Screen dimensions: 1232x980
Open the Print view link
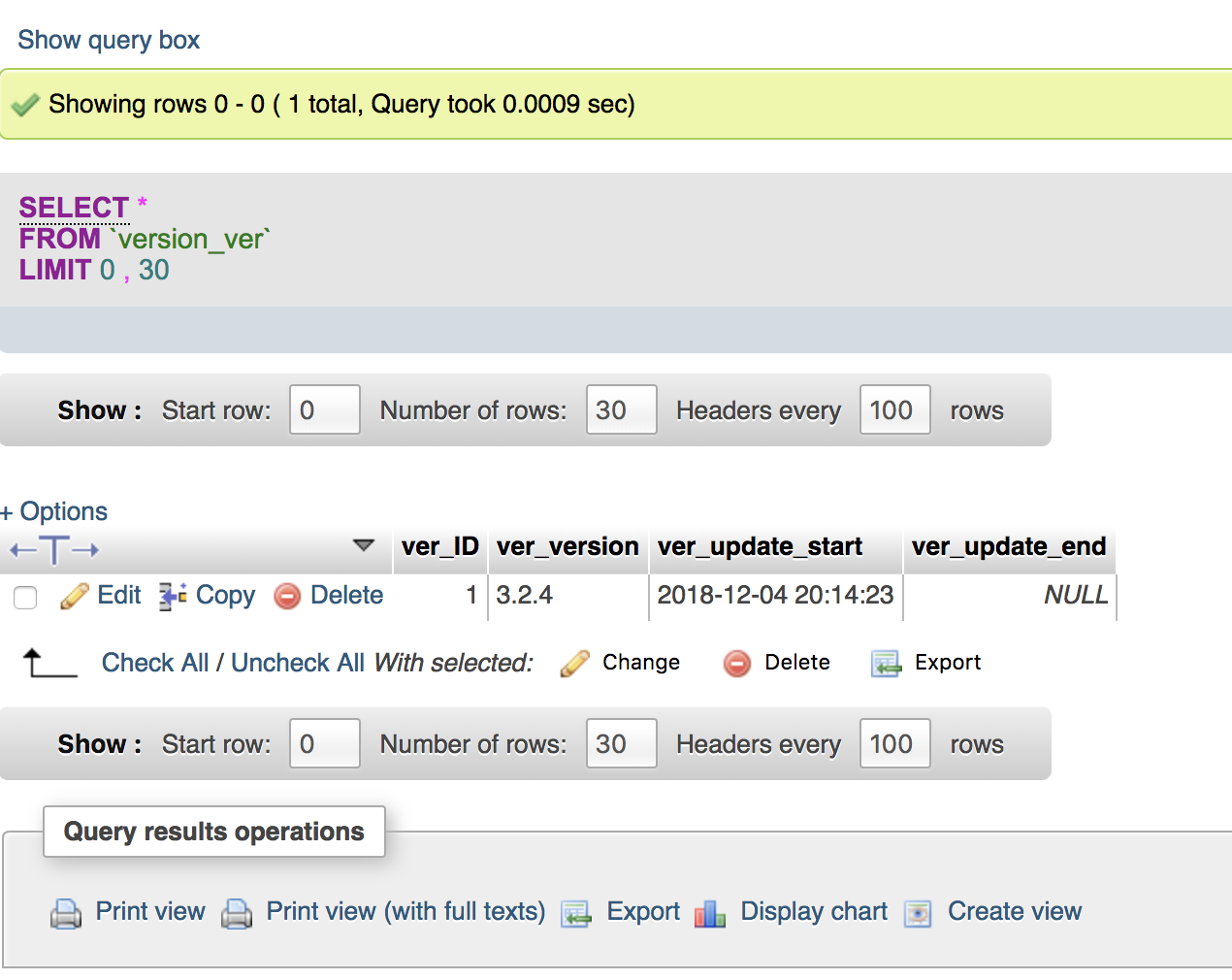coord(150,911)
